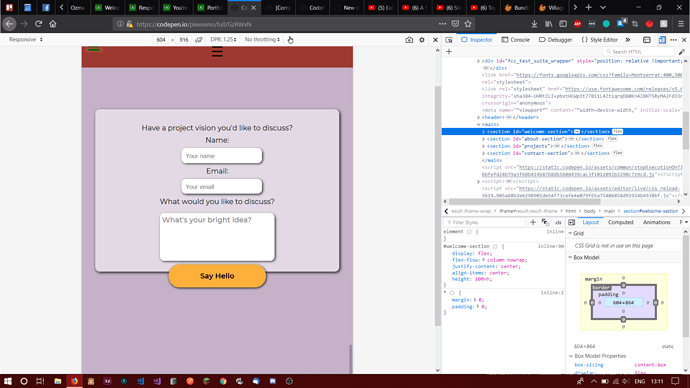Open File Explorer from taskbar
Screen dimensions: 690x388
click(58, 381)
